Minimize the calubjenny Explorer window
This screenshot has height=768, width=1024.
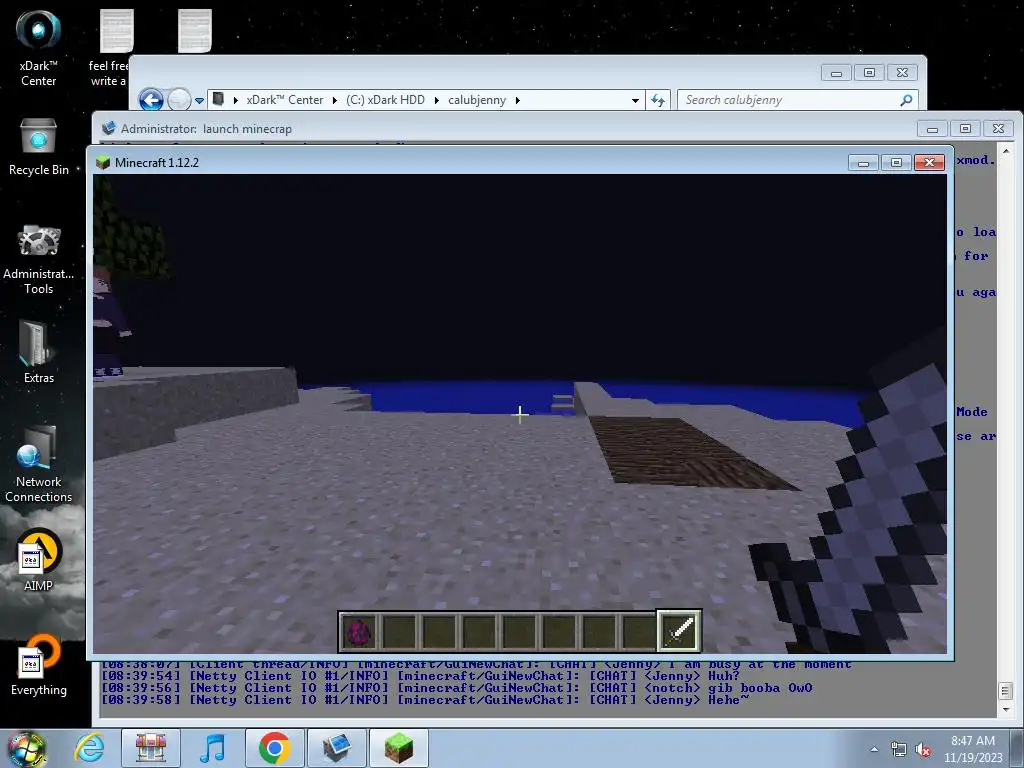pos(836,72)
